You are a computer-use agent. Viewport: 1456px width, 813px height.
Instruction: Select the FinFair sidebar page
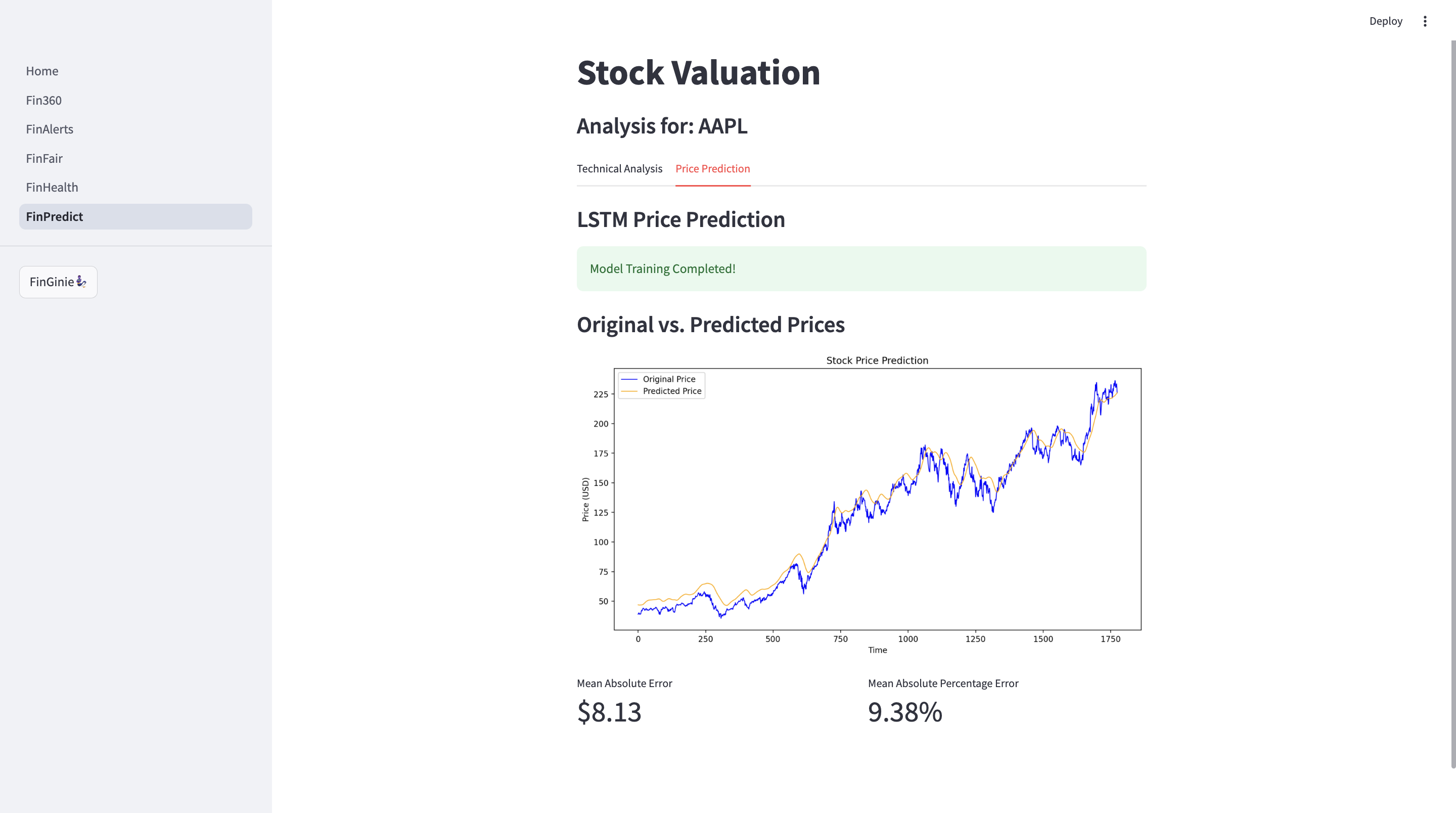tap(44, 158)
